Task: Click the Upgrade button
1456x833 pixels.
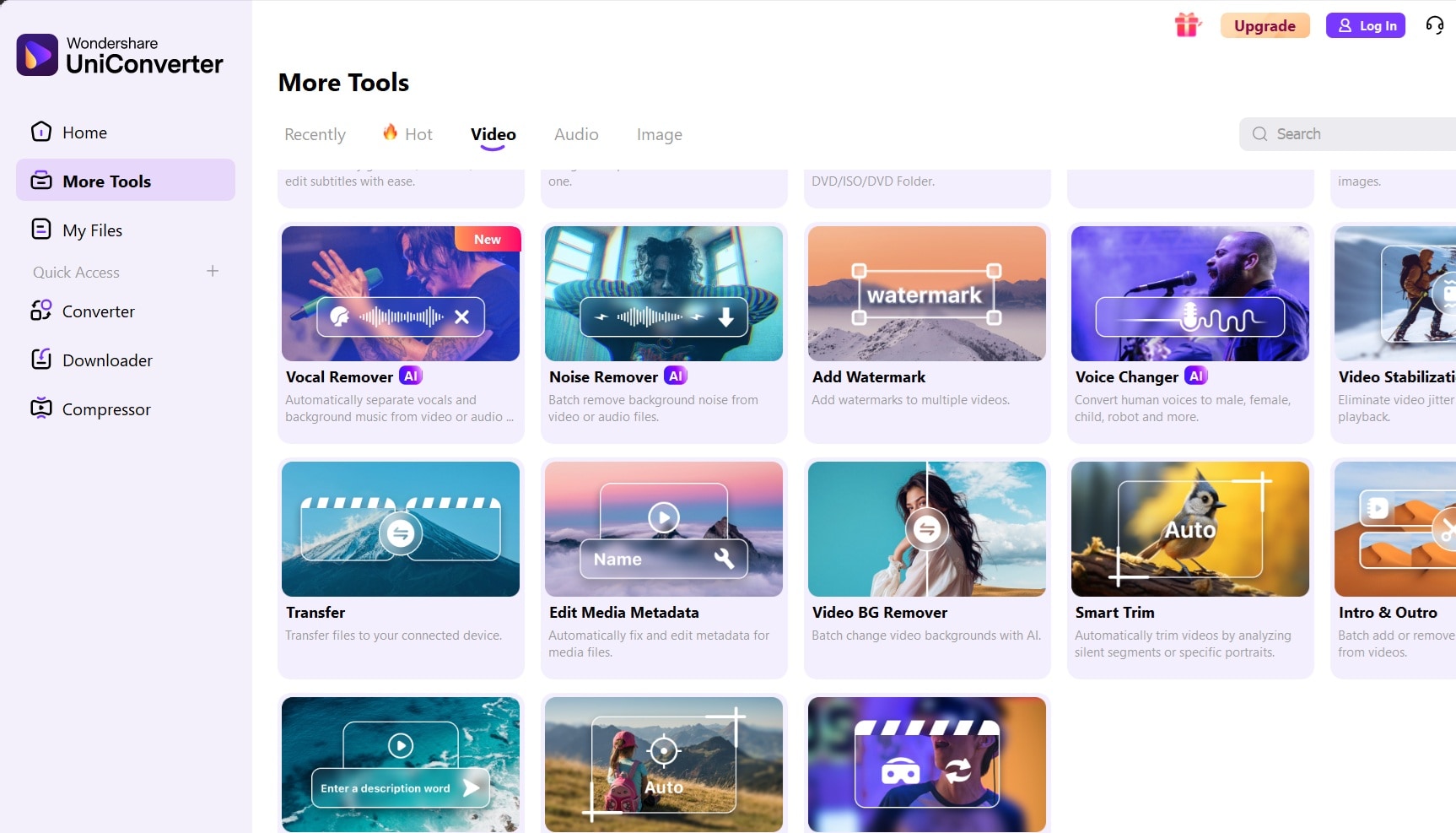Action: click(x=1265, y=25)
